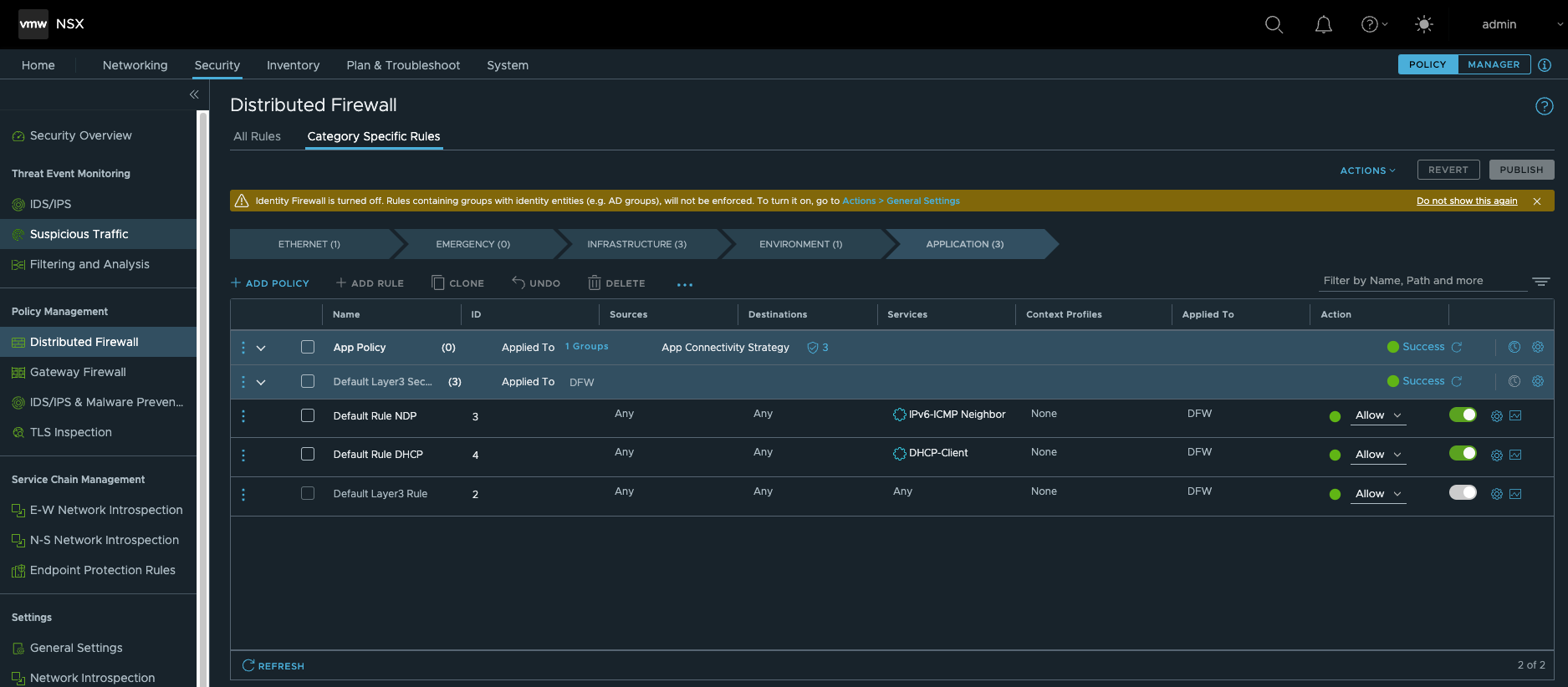Click the sidebar vertical scrollbar
Image resolution: width=1568 pixels, height=687 pixels.
pyautogui.click(x=202, y=399)
